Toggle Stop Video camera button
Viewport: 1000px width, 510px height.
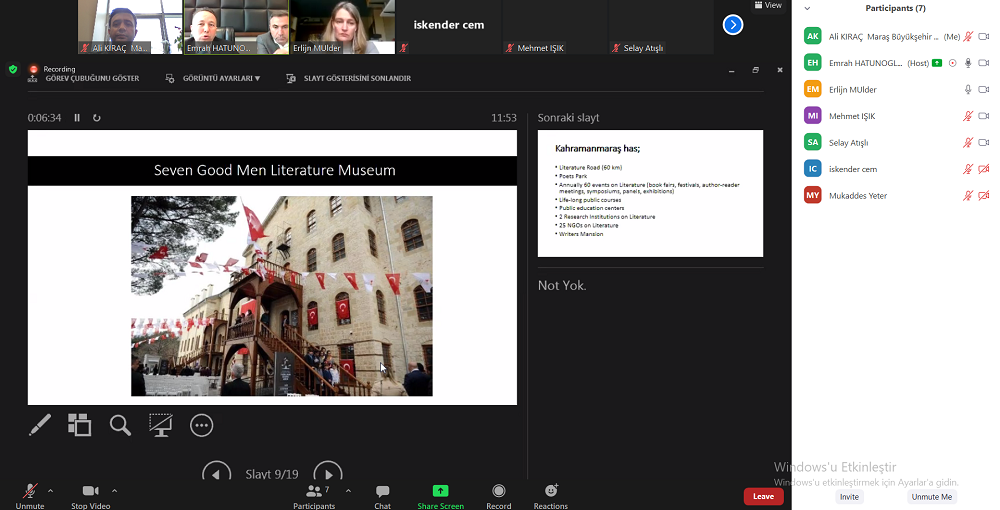[x=91, y=494]
